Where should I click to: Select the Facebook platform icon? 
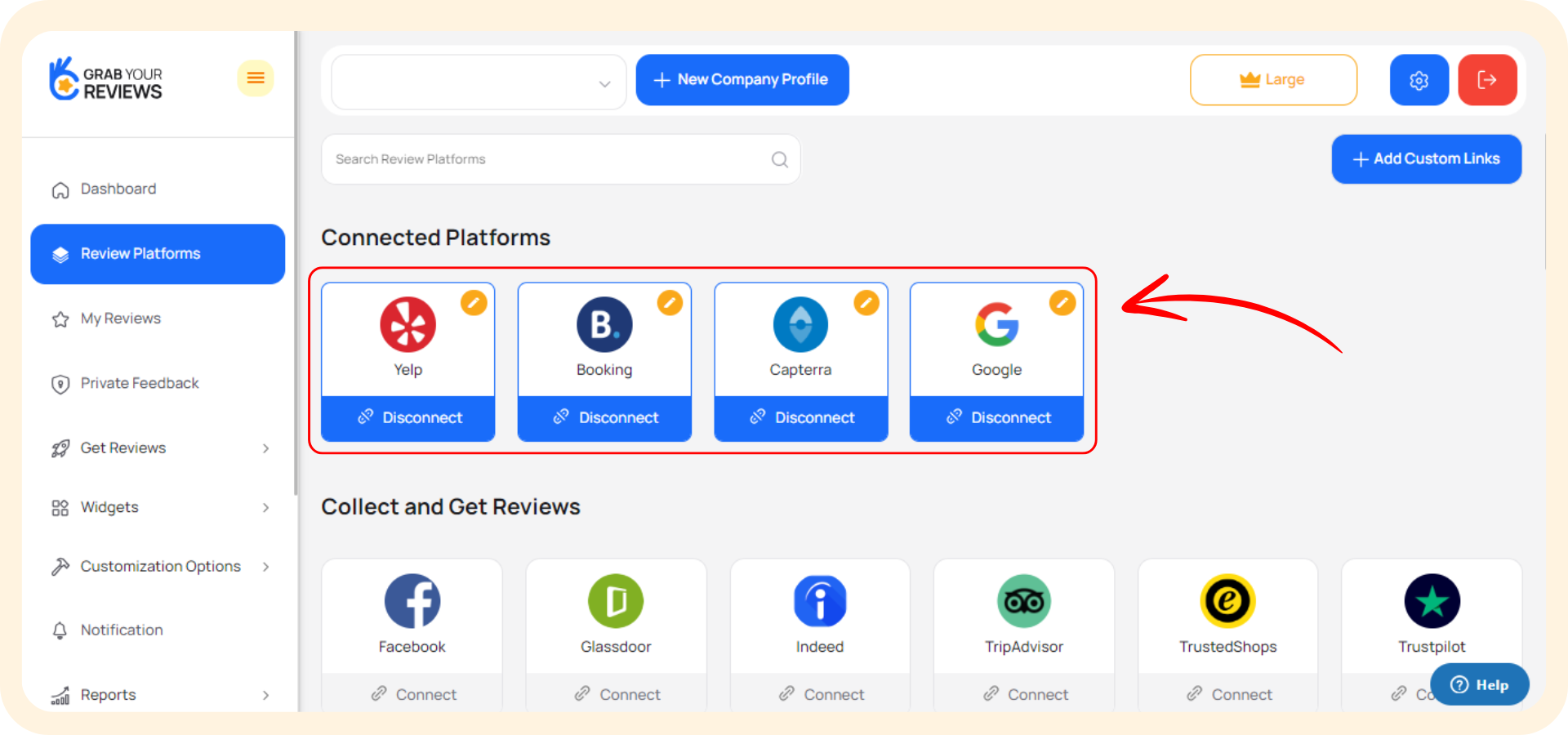coord(412,601)
